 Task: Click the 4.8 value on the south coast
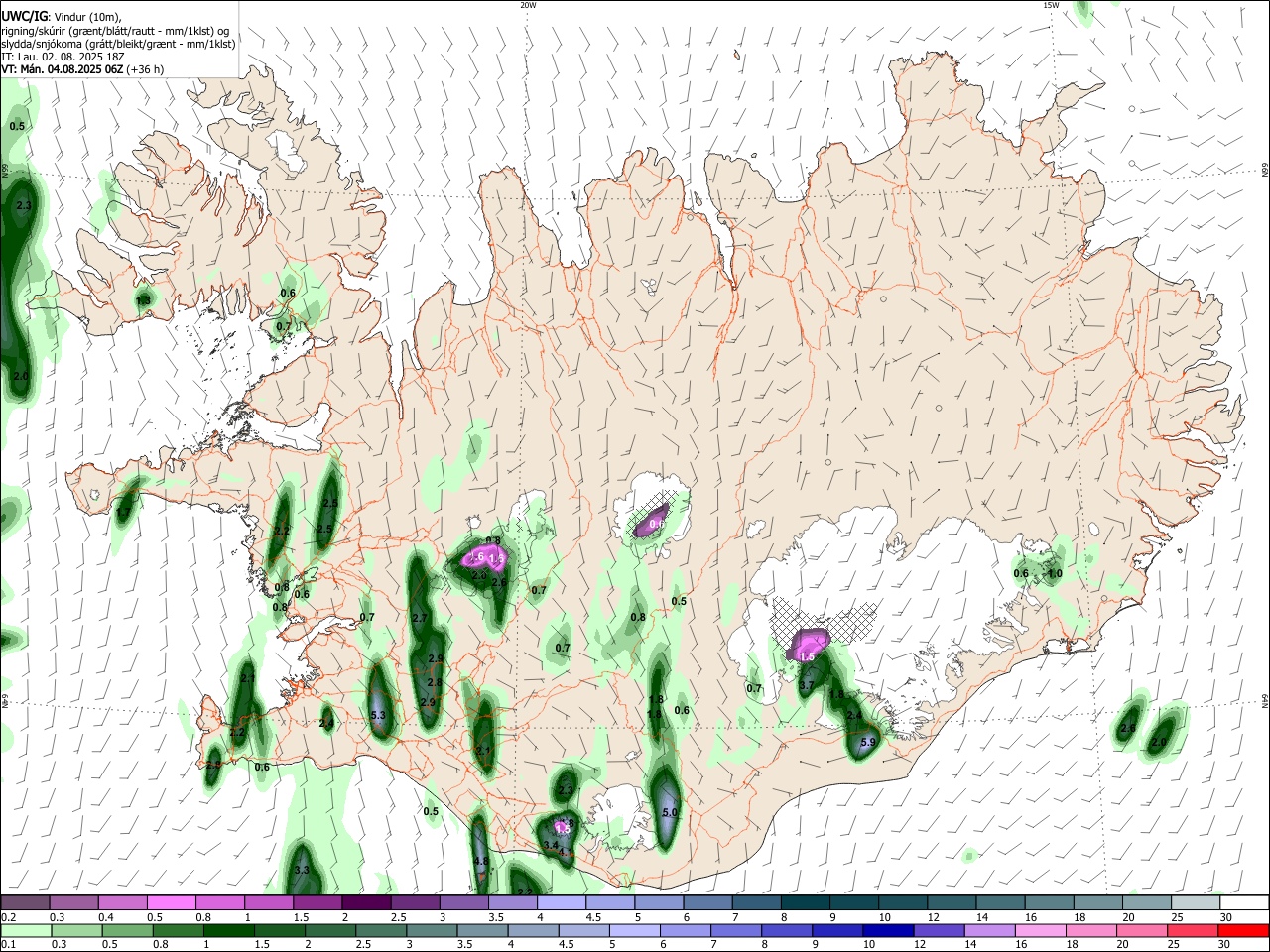481,861
